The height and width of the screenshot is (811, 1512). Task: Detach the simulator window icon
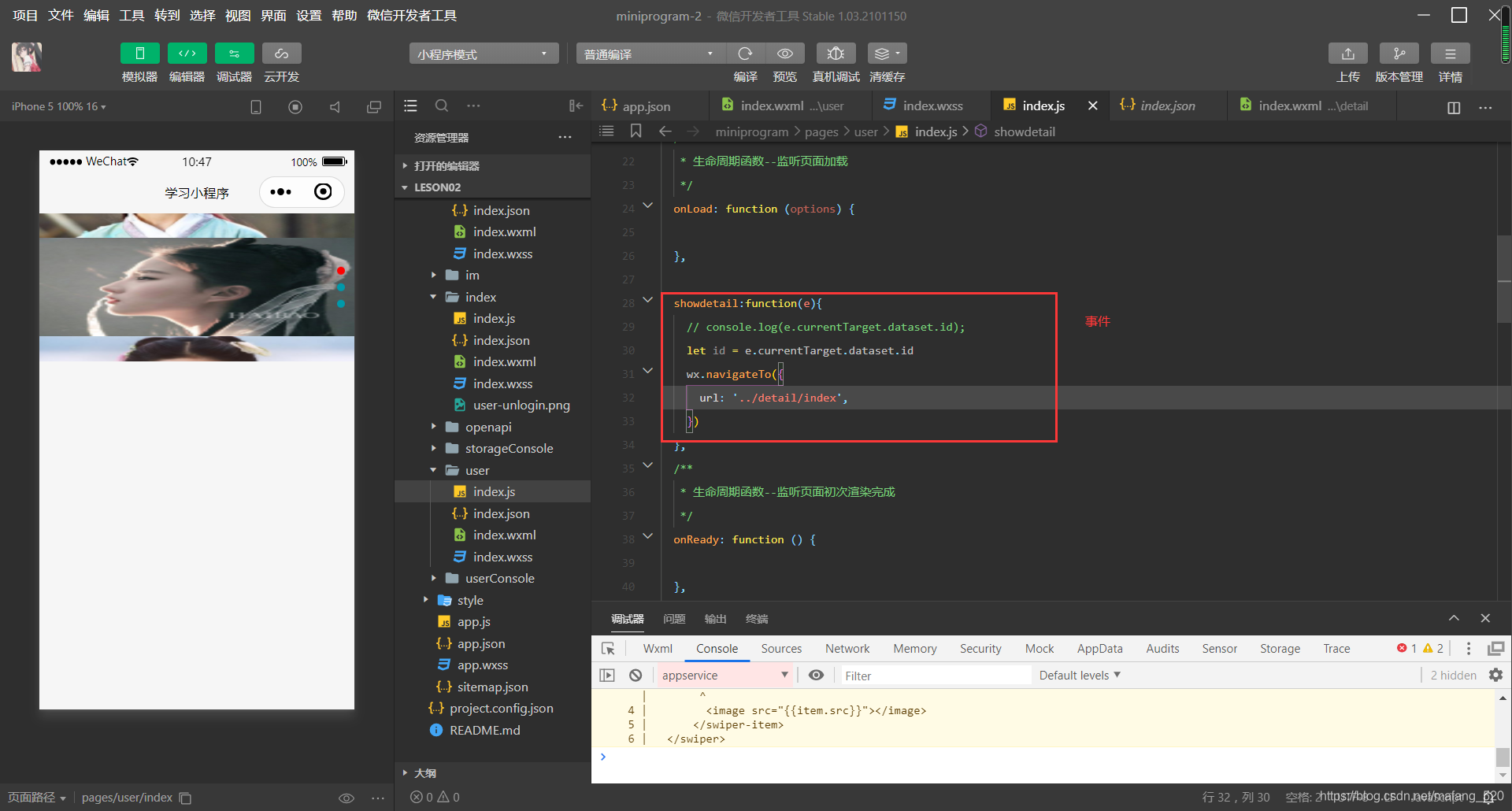click(x=374, y=106)
